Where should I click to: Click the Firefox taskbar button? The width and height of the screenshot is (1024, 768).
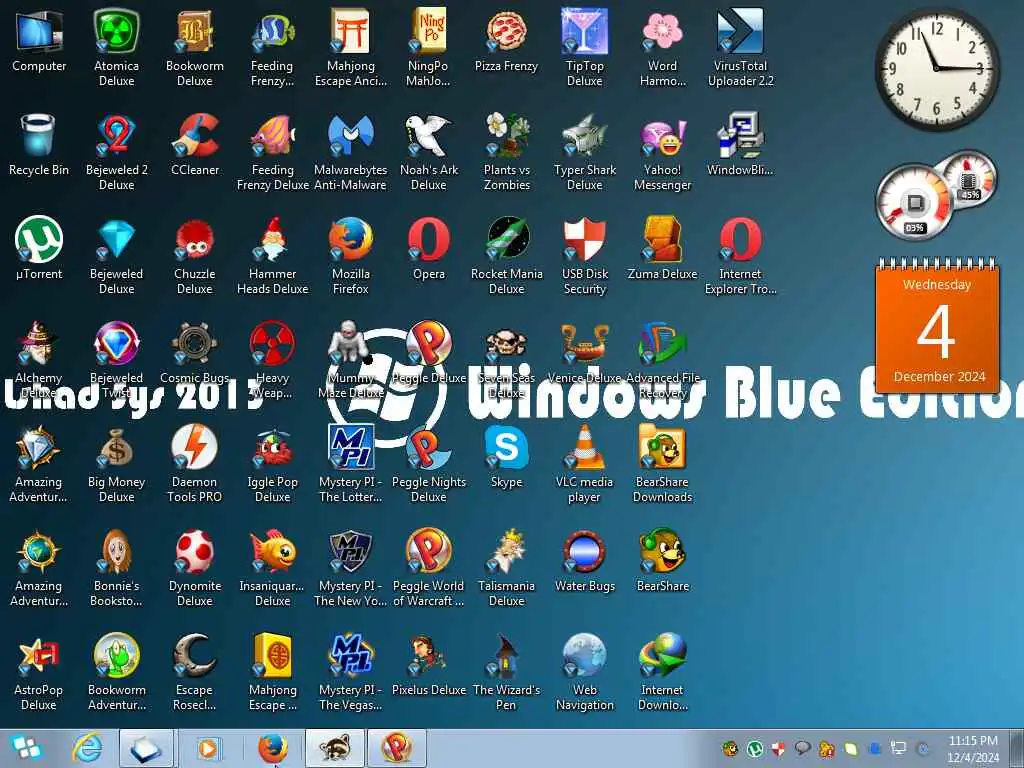pyautogui.click(x=272, y=748)
